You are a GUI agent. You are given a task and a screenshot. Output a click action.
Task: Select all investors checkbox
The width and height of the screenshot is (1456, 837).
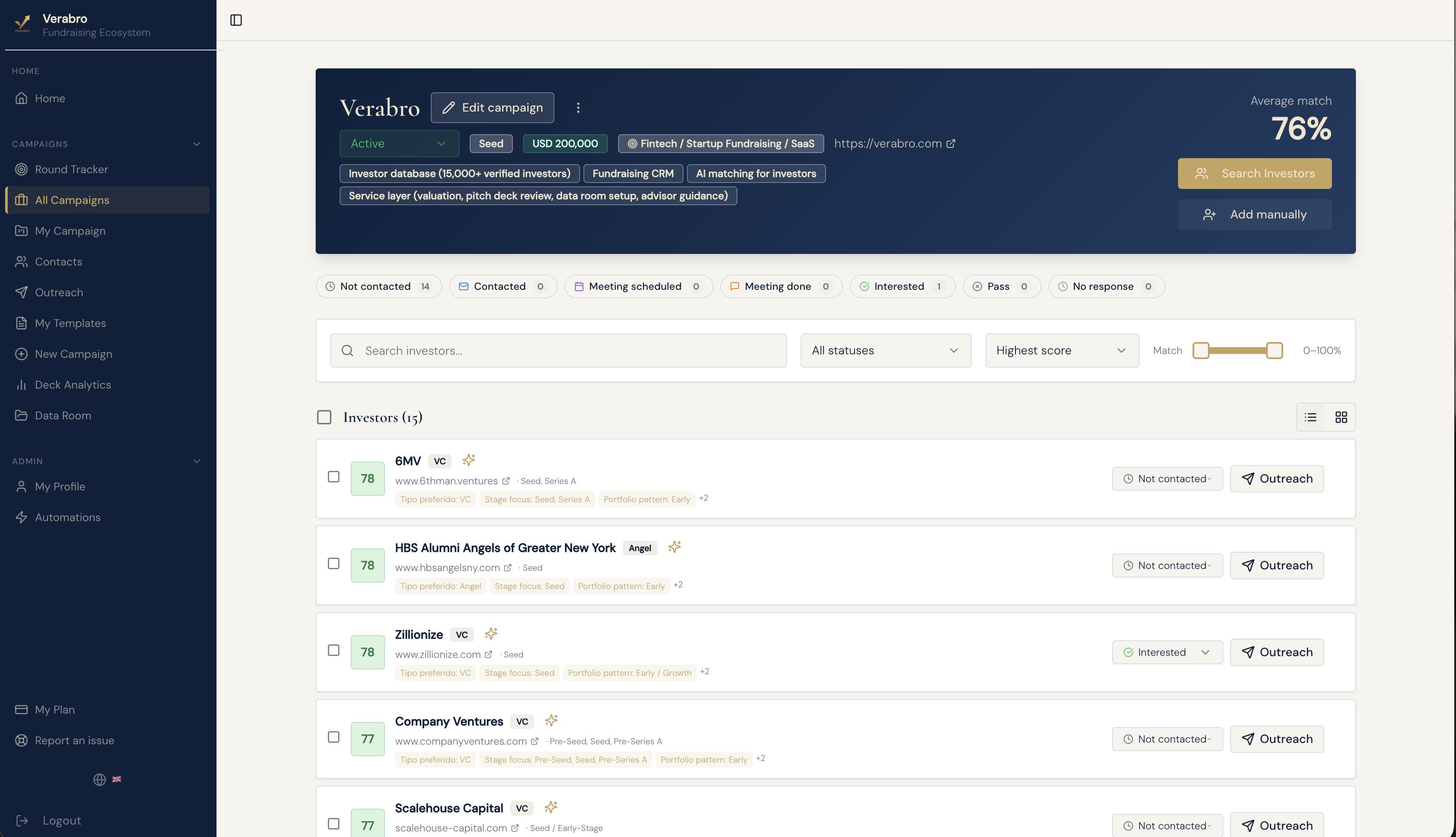tap(324, 417)
